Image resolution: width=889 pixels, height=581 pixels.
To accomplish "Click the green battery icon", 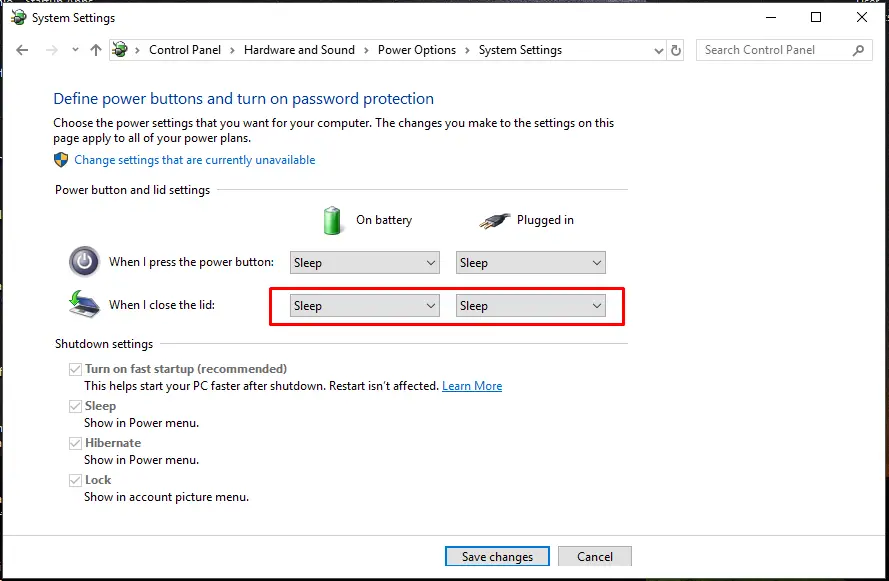I will (332, 220).
